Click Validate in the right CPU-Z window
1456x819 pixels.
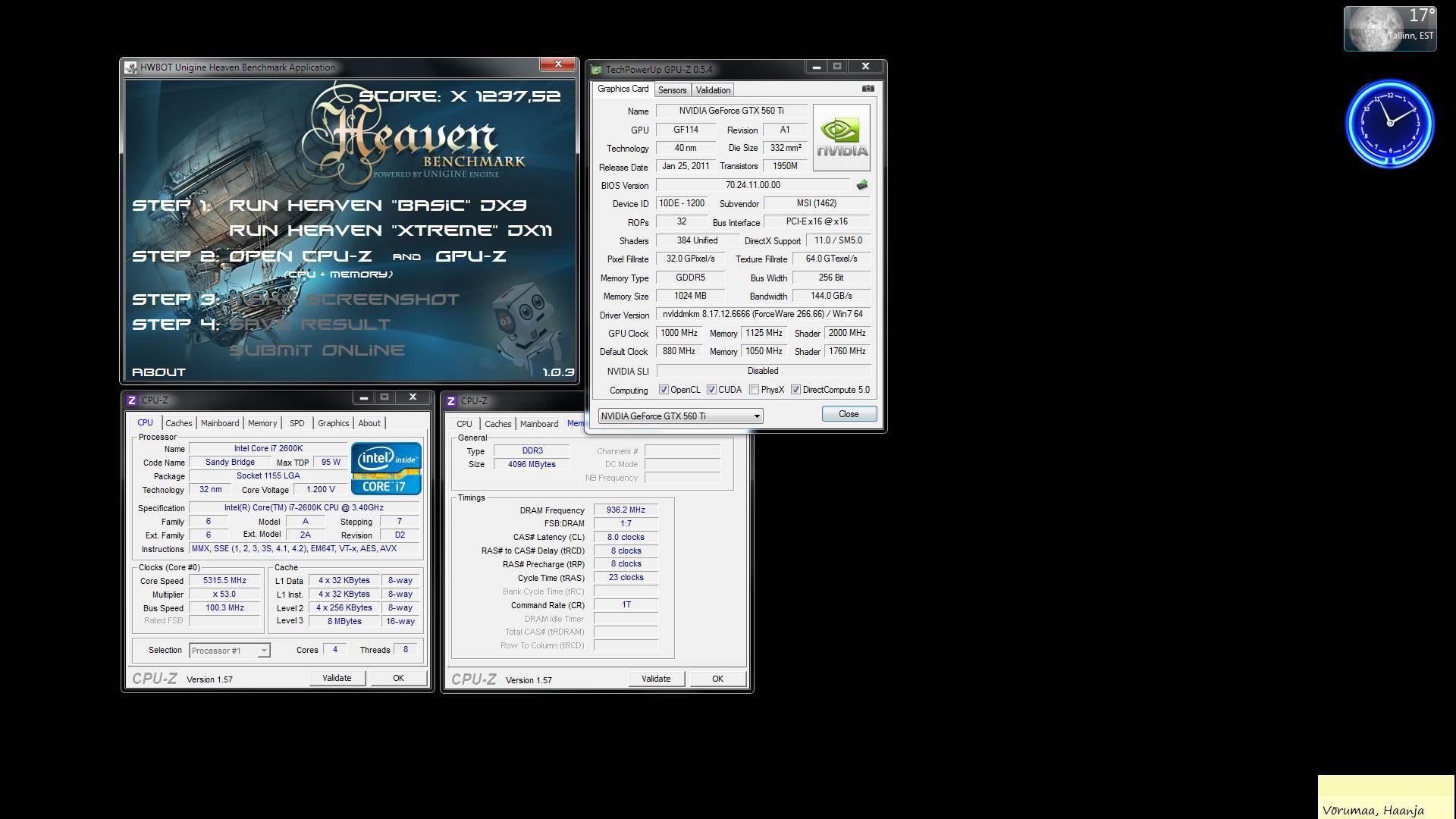pos(656,679)
